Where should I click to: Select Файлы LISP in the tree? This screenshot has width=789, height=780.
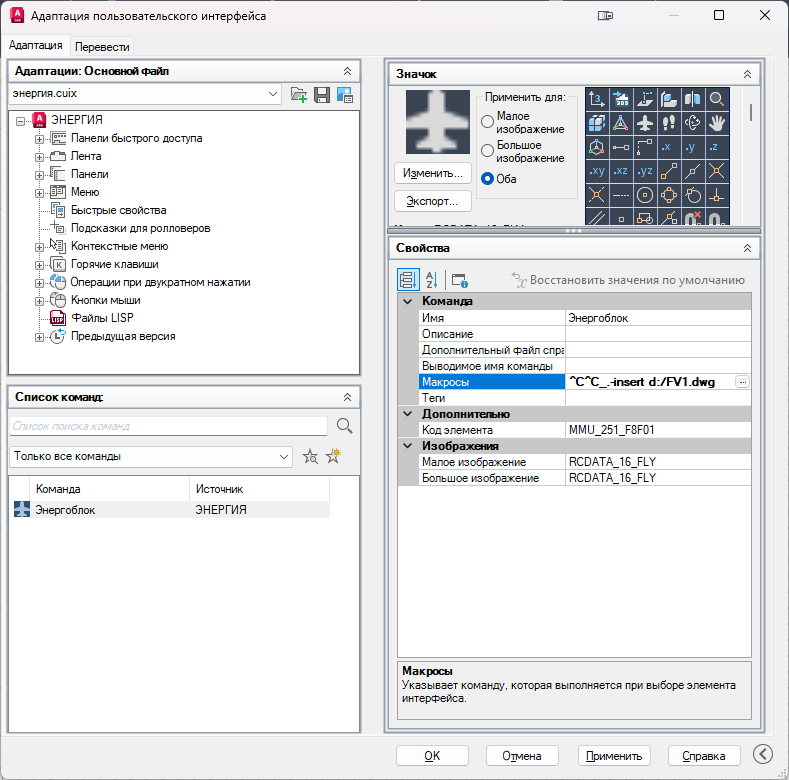pos(102,318)
